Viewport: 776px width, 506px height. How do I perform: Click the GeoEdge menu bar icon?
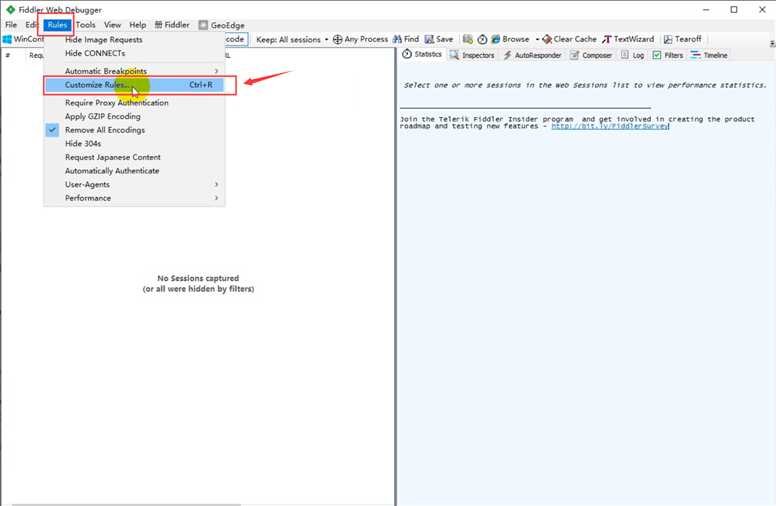click(203, 25)
